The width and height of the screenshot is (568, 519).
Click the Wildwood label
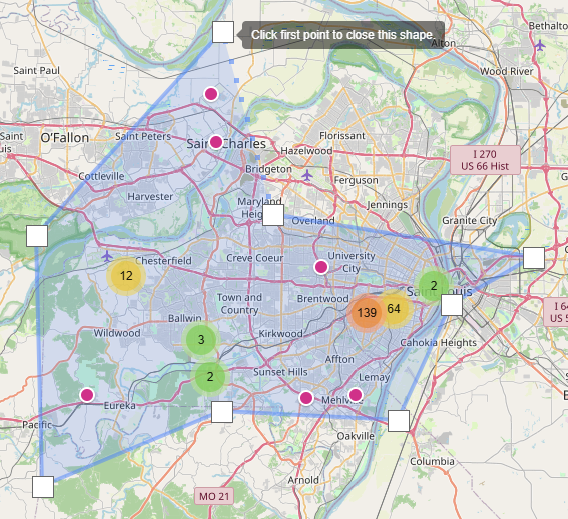tap(117, 333)
